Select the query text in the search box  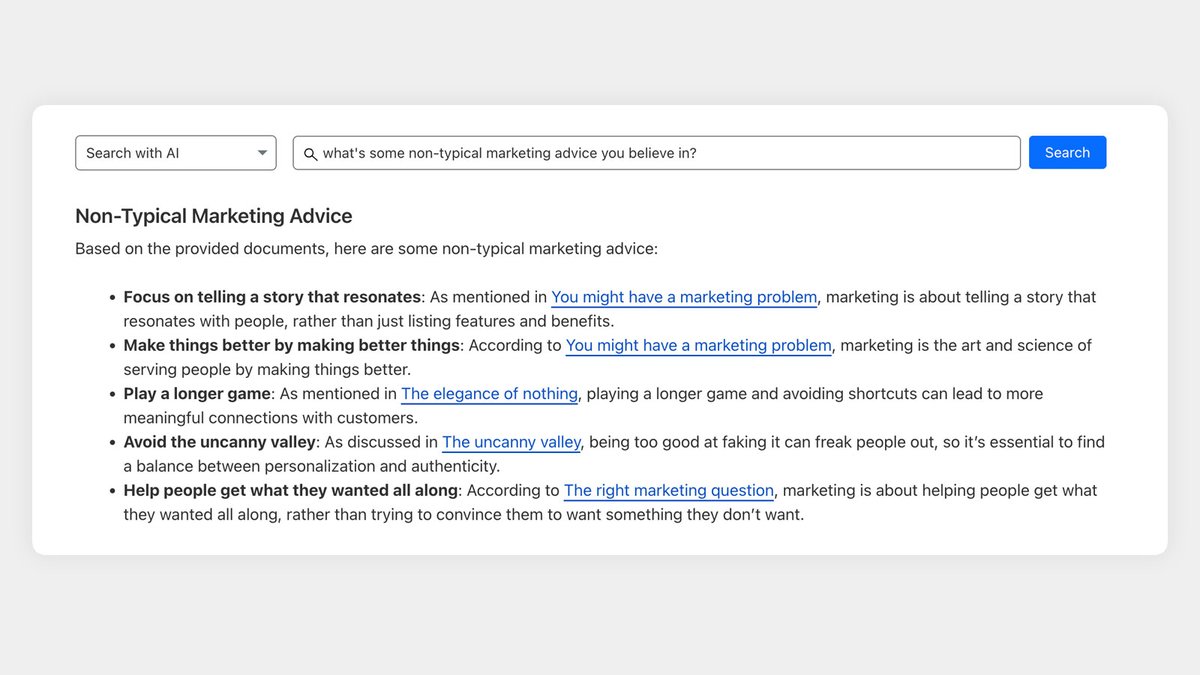510,153
